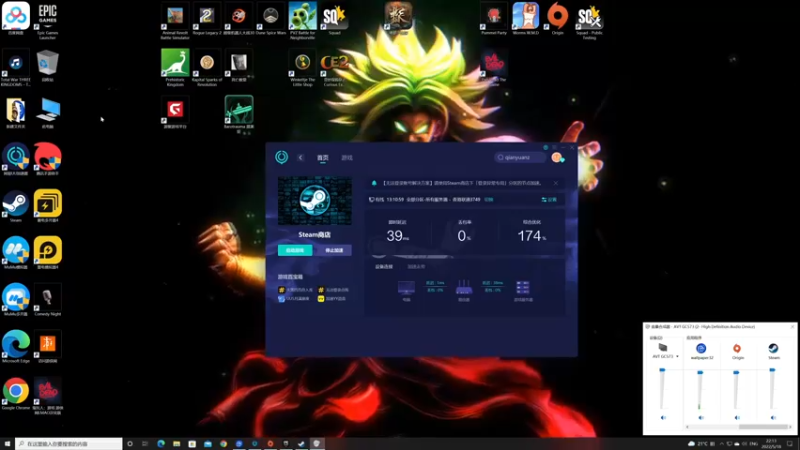800x450 pixels.
Task: Open the red G gaming platform shortcut
Action: 175,112
